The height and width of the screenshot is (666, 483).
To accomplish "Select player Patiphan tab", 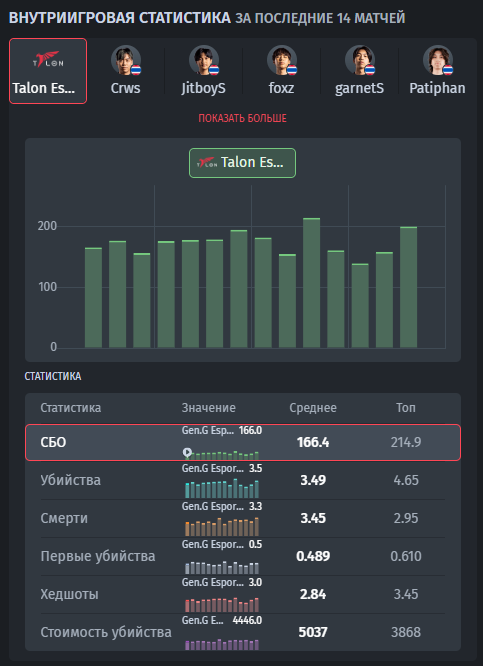I will tap(437, 71).
